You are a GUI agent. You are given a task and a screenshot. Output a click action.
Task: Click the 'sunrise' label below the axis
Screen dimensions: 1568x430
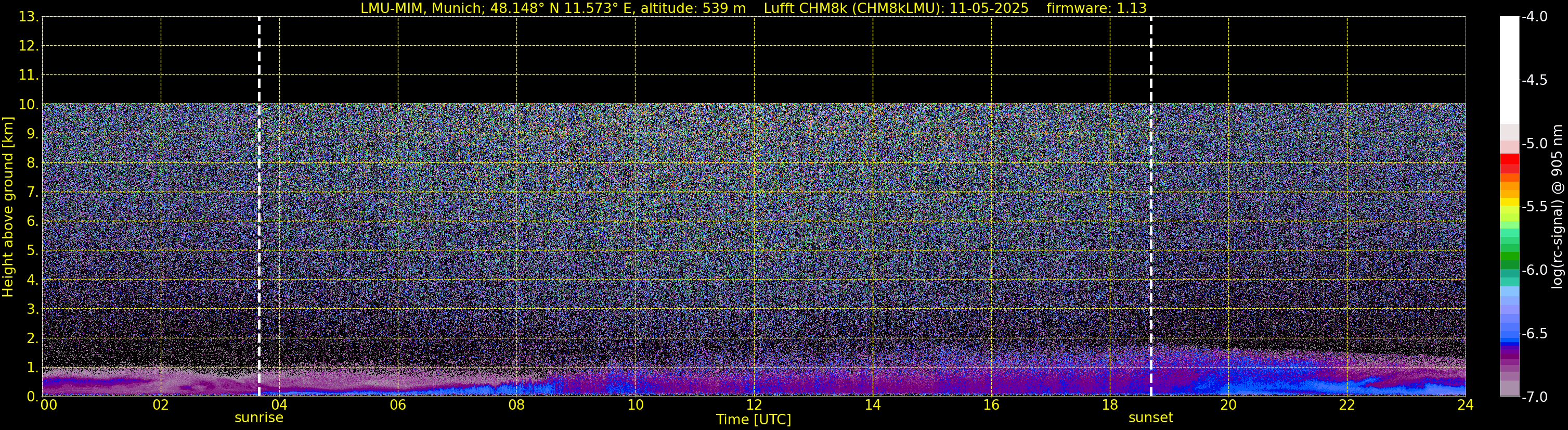[x=258, y=418]
